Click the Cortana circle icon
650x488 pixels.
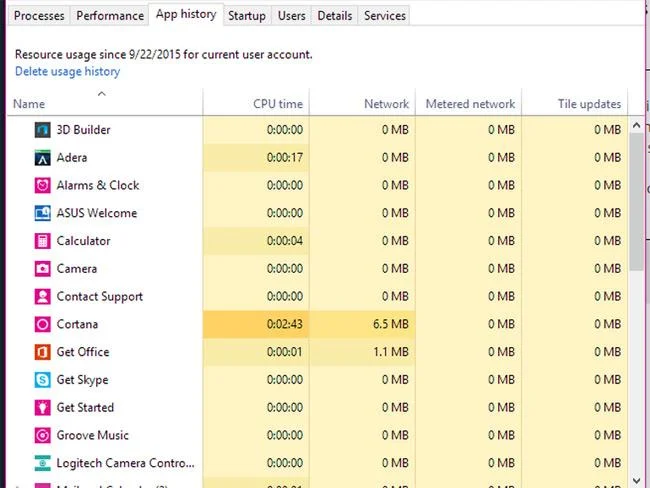(42, 324)
